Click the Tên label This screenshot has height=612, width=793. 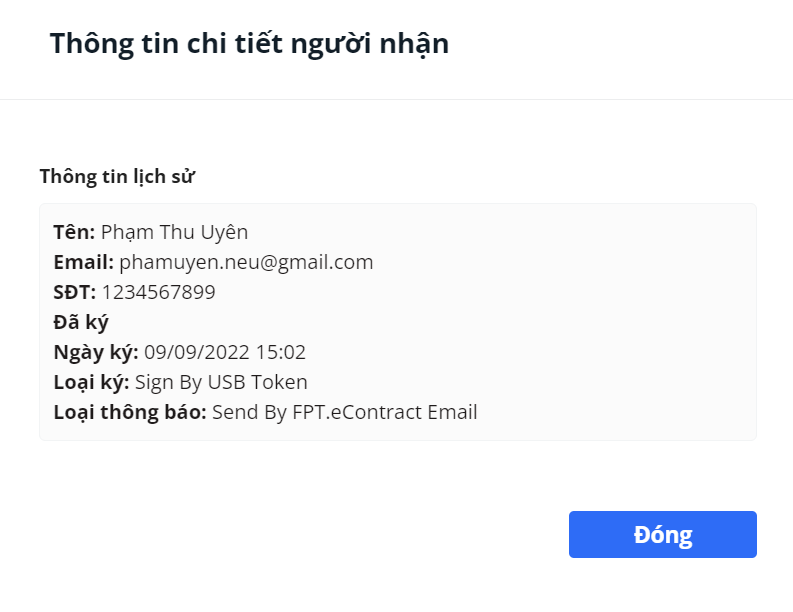pos(74,232)
